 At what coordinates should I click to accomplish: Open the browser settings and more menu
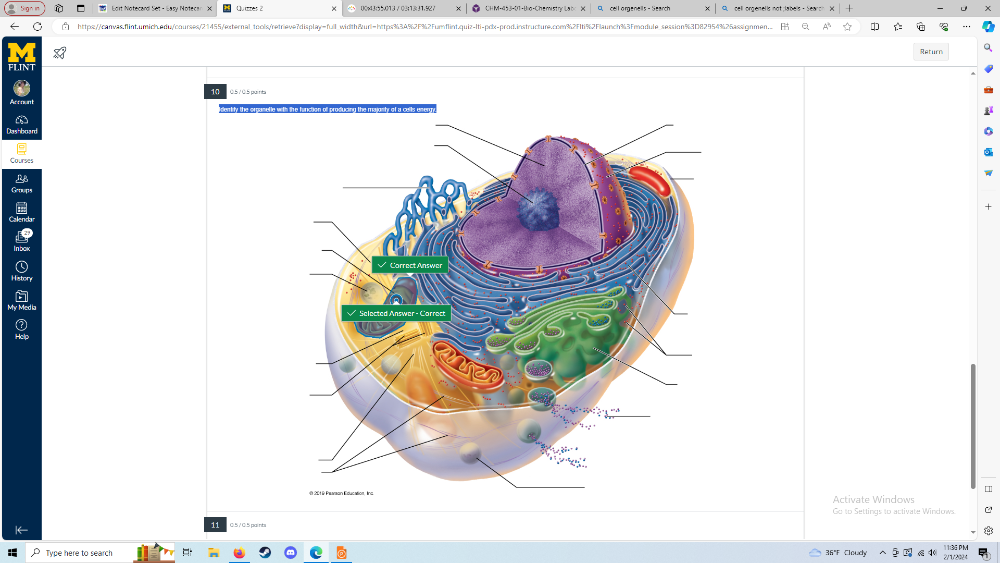[966, 27]
